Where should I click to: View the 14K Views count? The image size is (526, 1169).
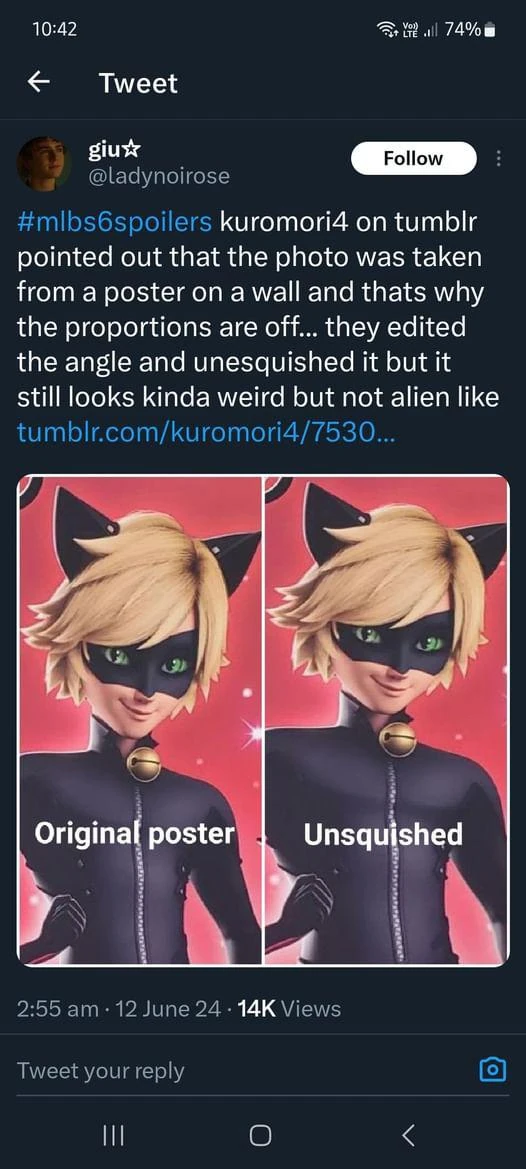287,1009
